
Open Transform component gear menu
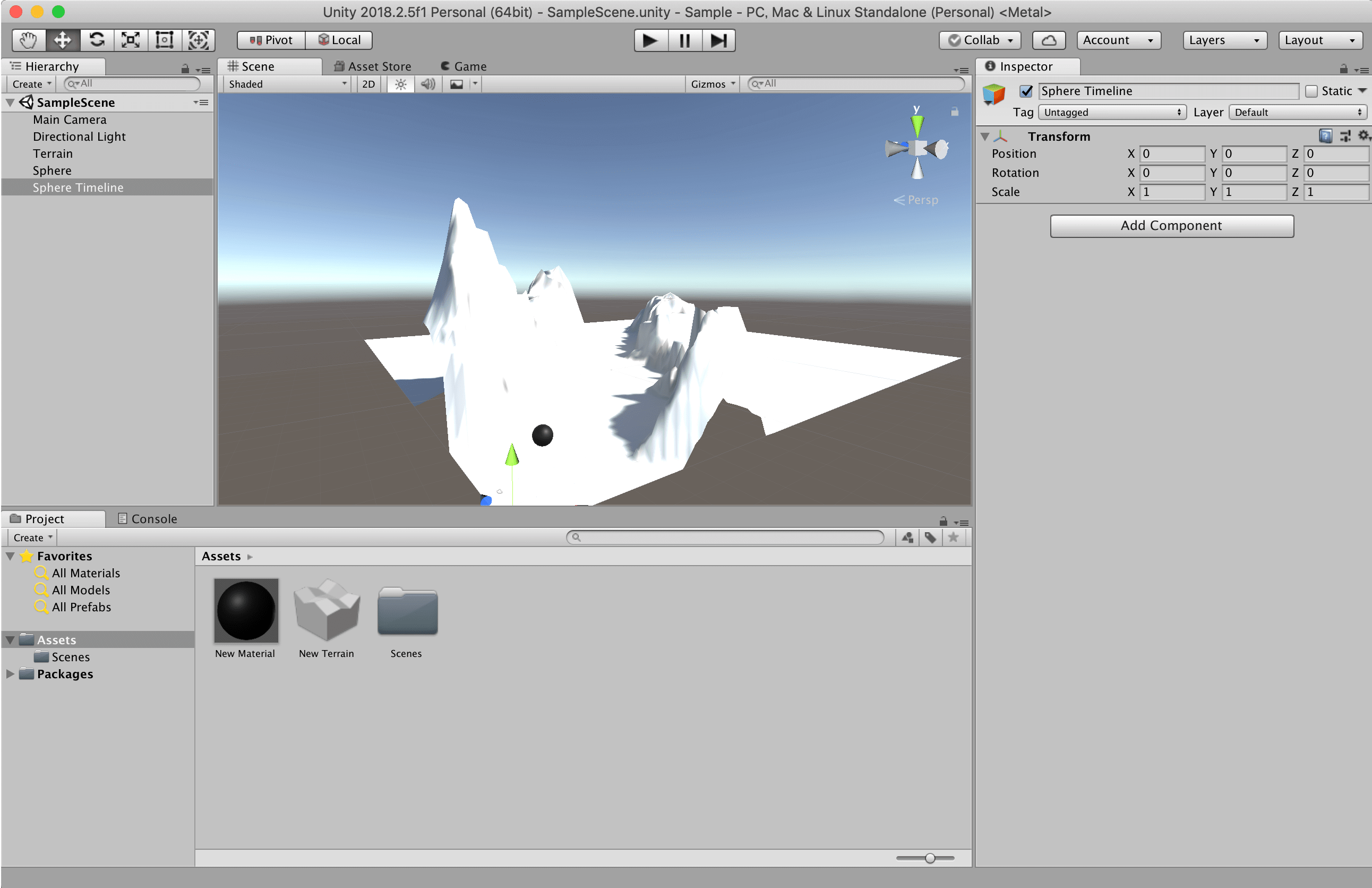[1364, 135]
